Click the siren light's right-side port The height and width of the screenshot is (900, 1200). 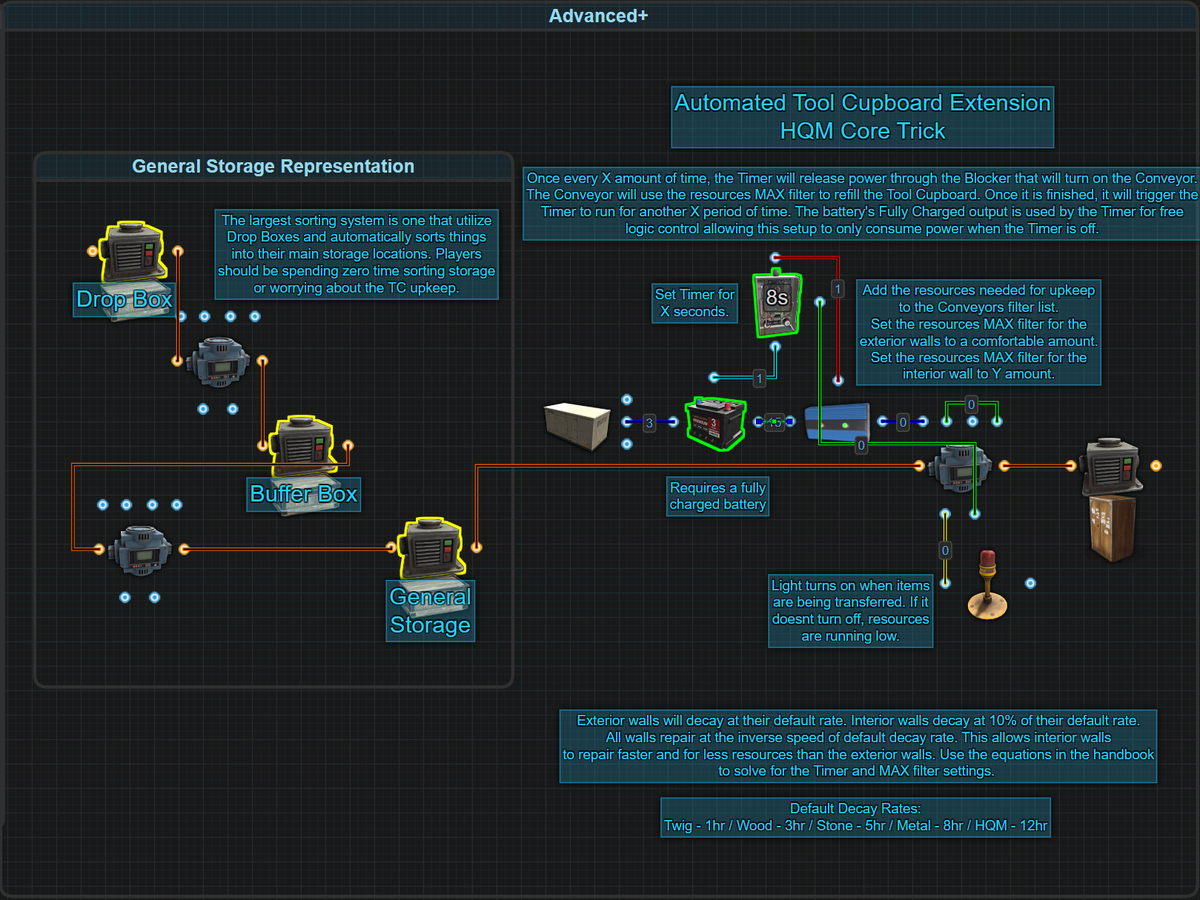coord(1031,583)
